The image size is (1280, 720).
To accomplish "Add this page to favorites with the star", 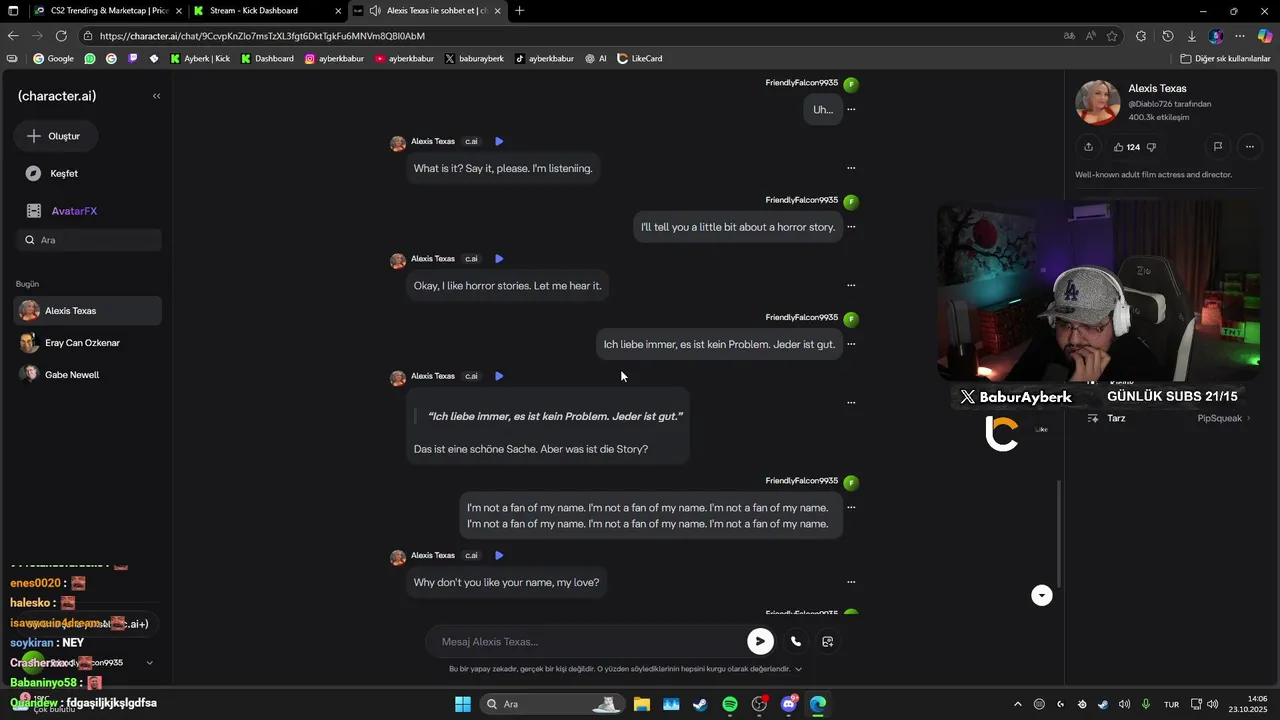I will pyautogui.click(x=1112, y=36).
